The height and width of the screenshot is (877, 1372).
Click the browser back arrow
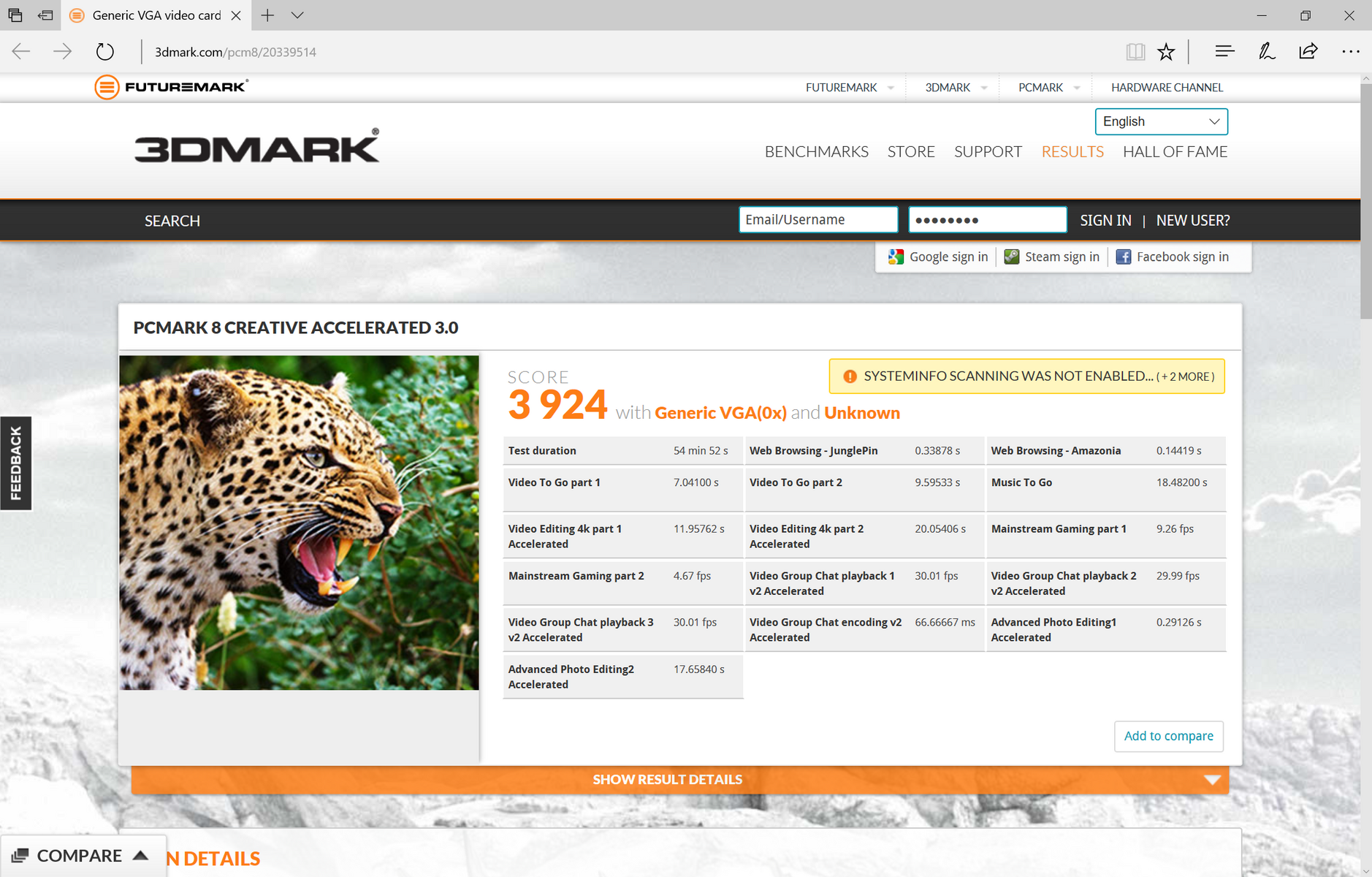pos(21,51)
